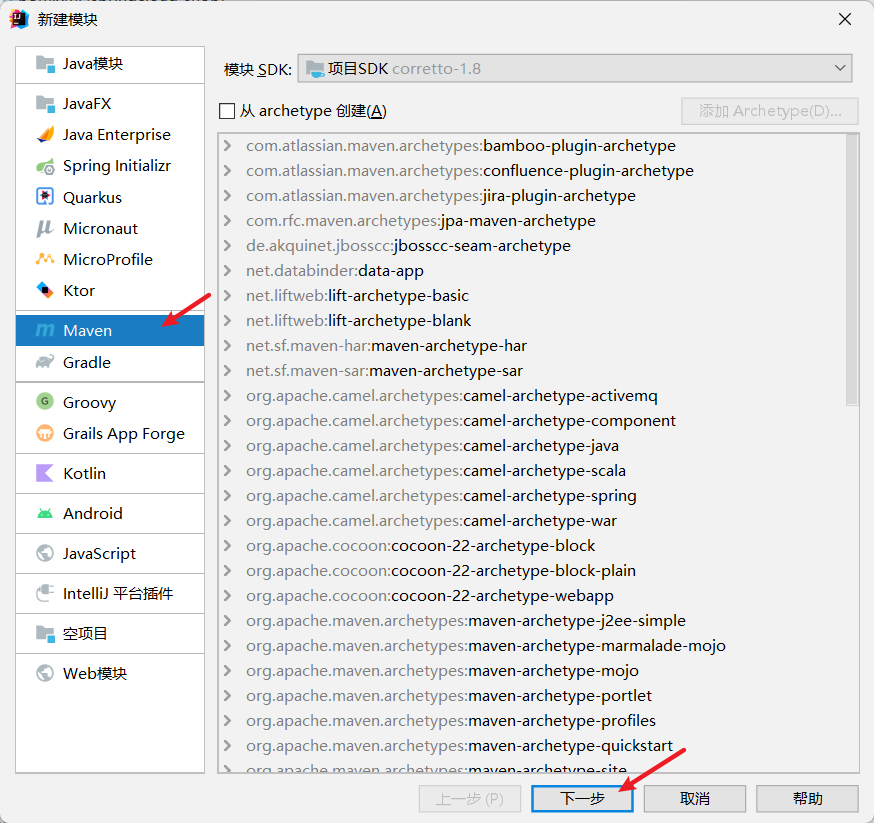Expand bamboo-plugin-archetype entry
The width and height of the screenshot is (874, 823).
tap(227, 145)
